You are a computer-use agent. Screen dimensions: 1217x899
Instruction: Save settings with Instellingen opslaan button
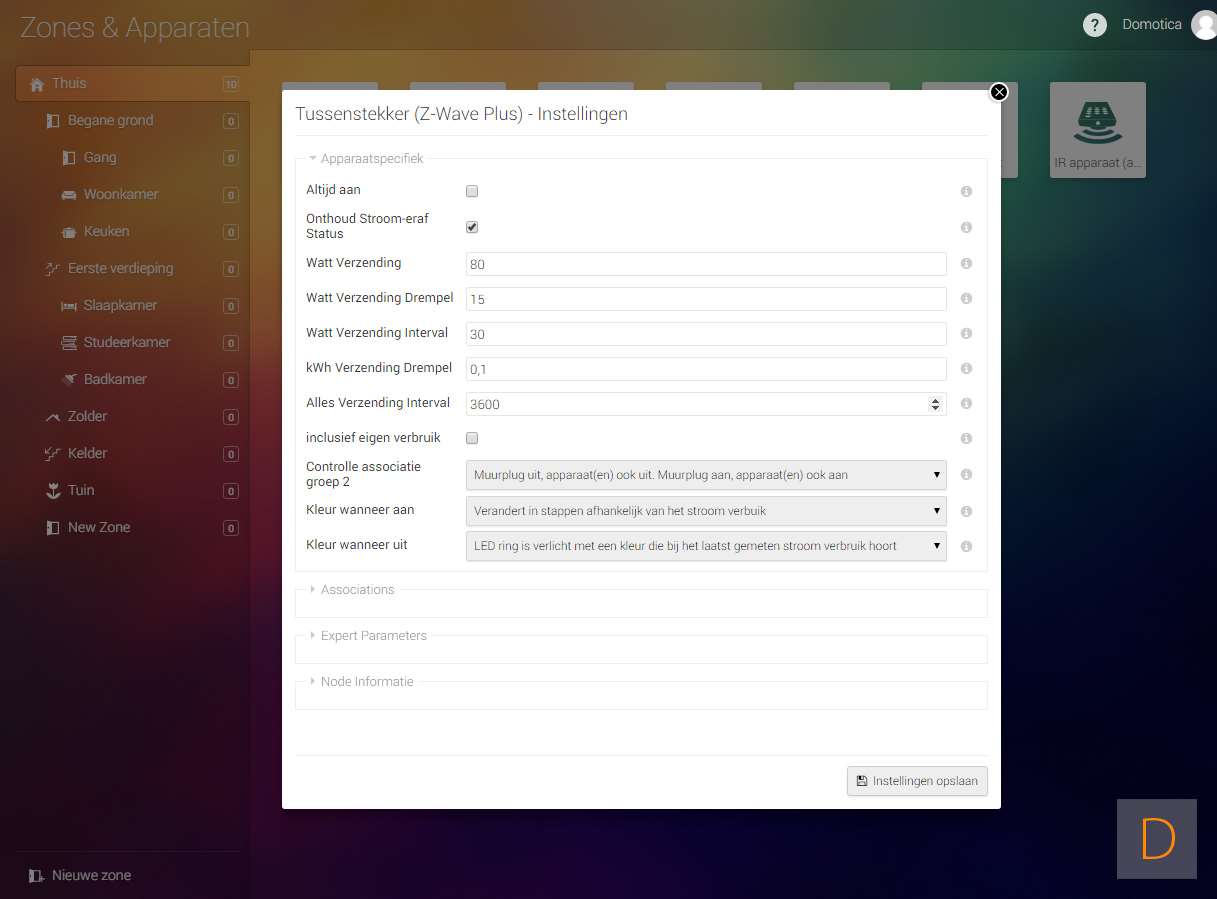pos(917,781)
